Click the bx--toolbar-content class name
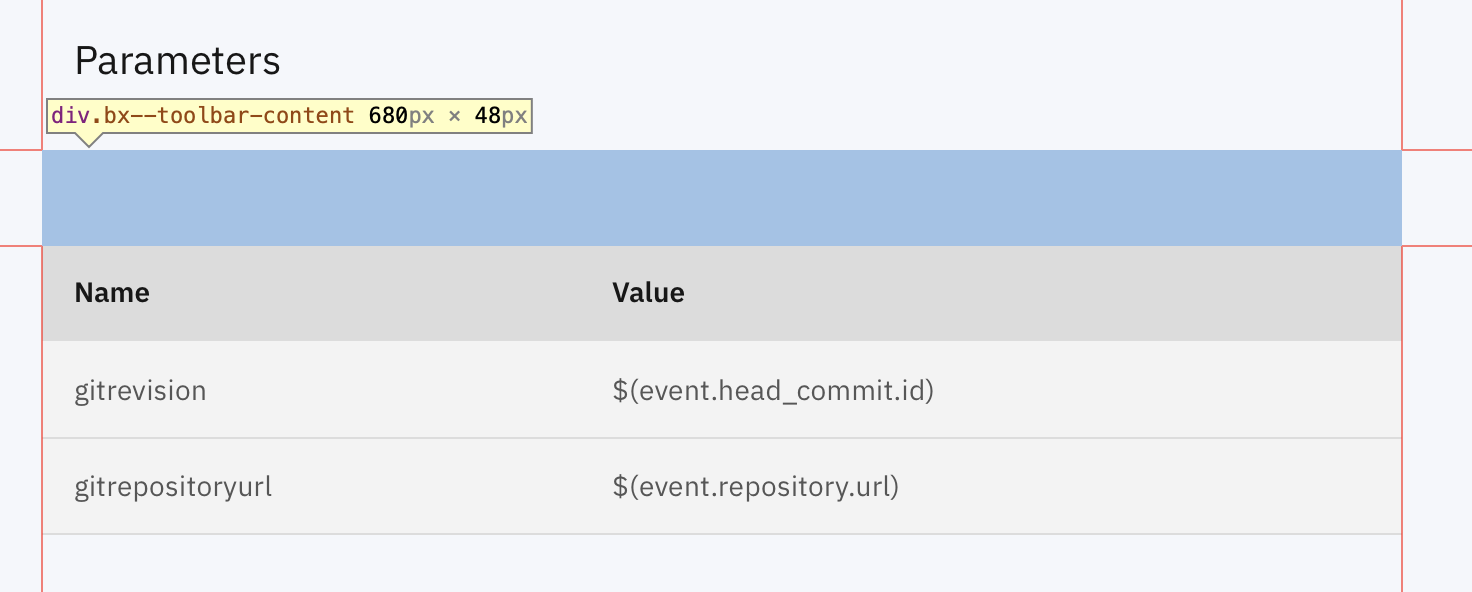 [228, 114]
